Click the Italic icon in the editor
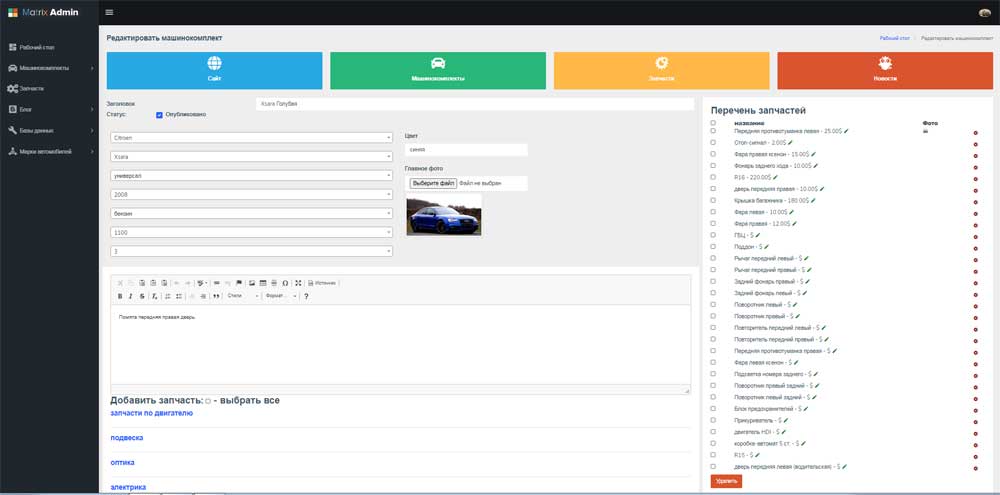Image resolution: width=1000 pixels, height=495 pixels. click(x=131, y=296)
